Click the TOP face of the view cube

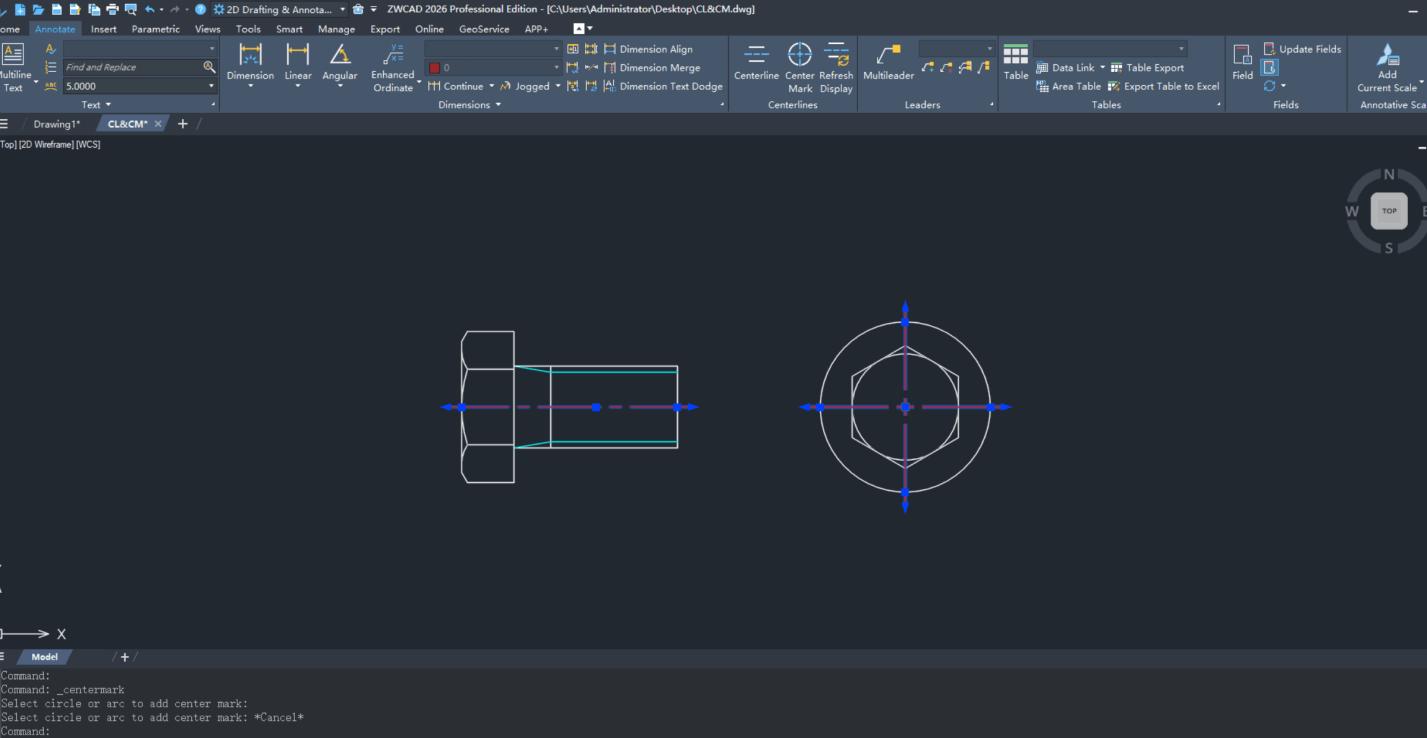1388,211
